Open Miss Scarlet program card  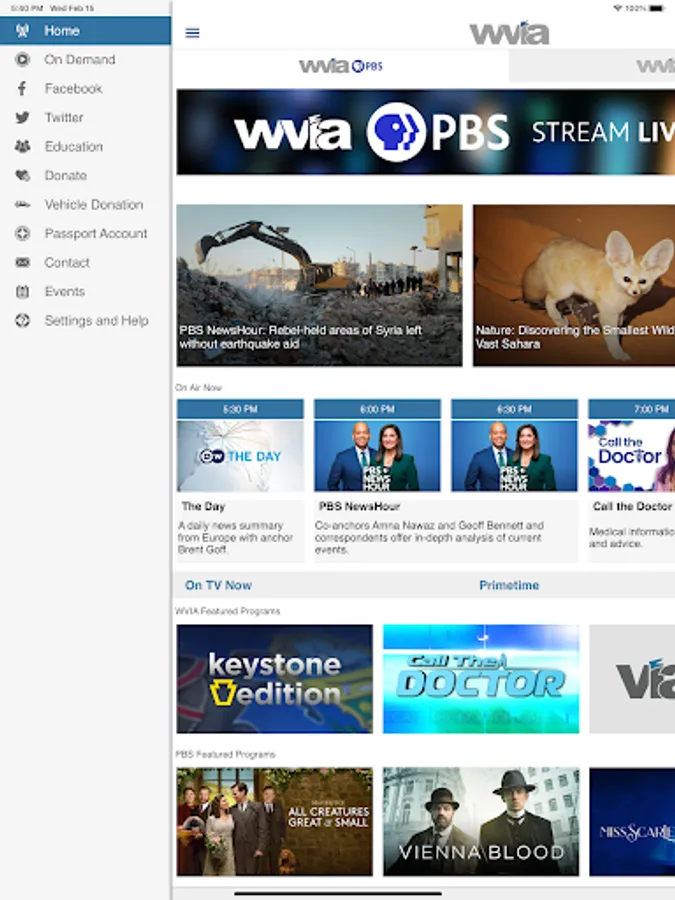(x=632, y=821)
